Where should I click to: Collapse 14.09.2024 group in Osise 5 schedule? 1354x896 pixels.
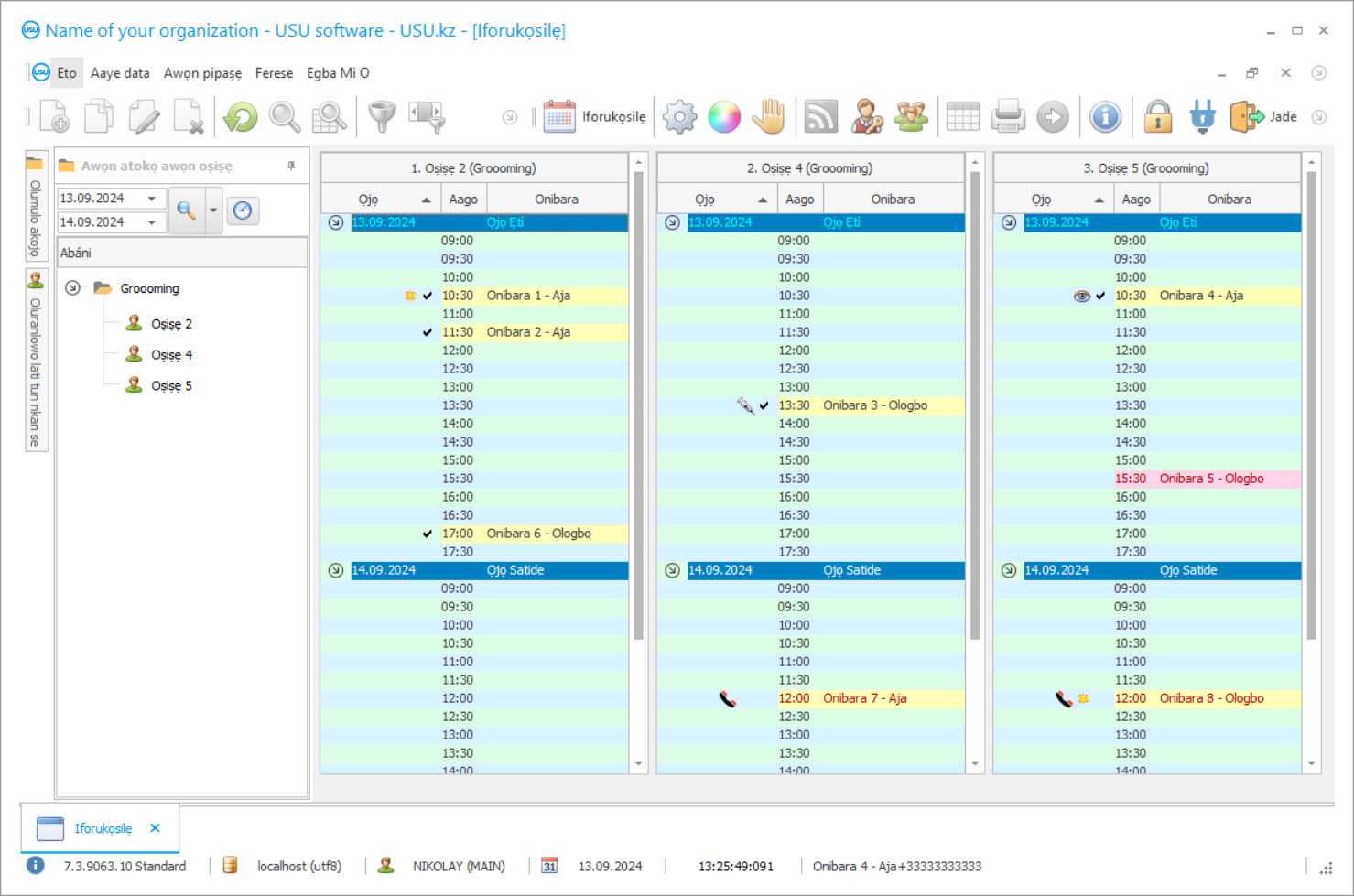[x=1009, y=570]
